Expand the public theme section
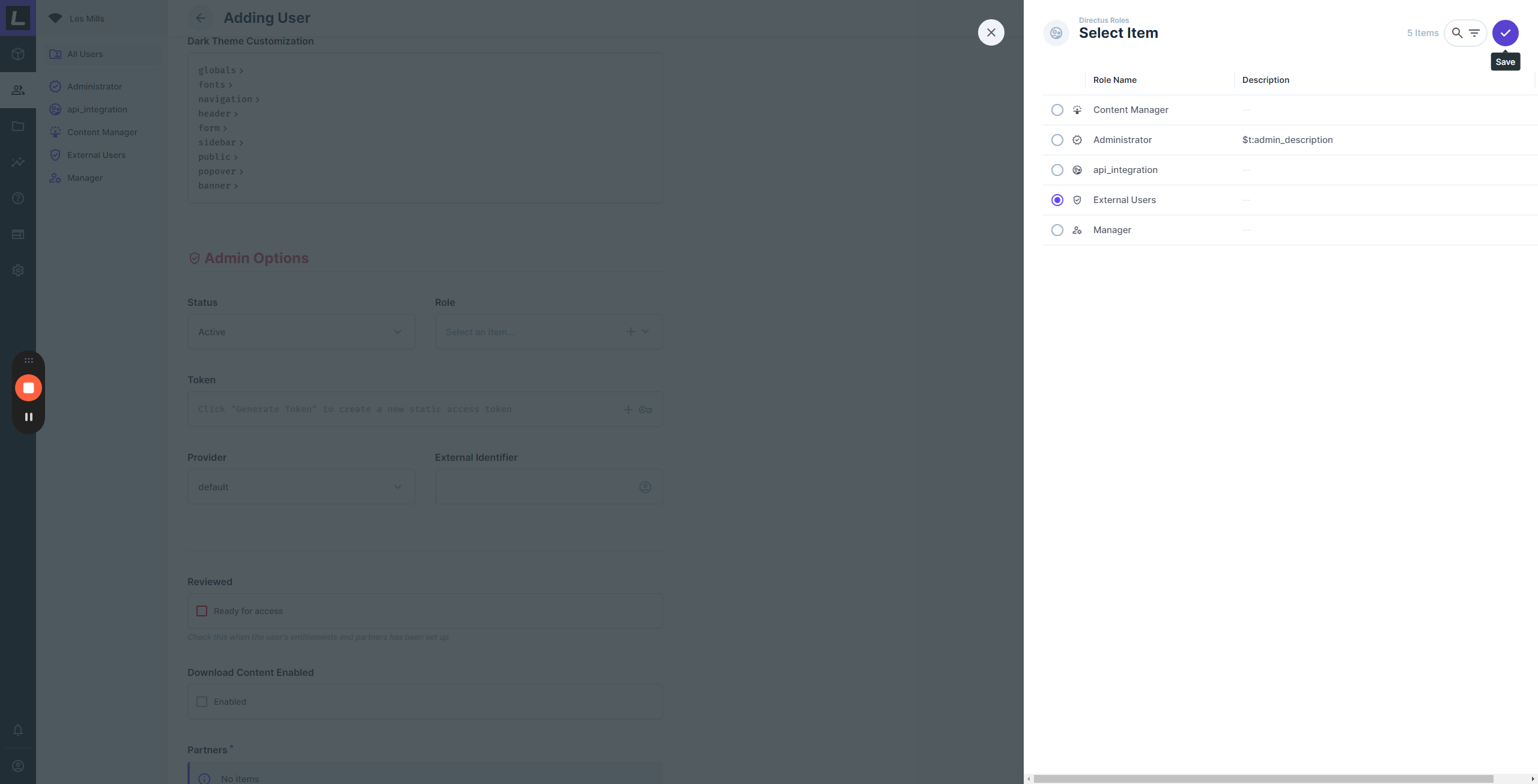The height and width of the screenshot is (784, 1538). click(218, 157)
